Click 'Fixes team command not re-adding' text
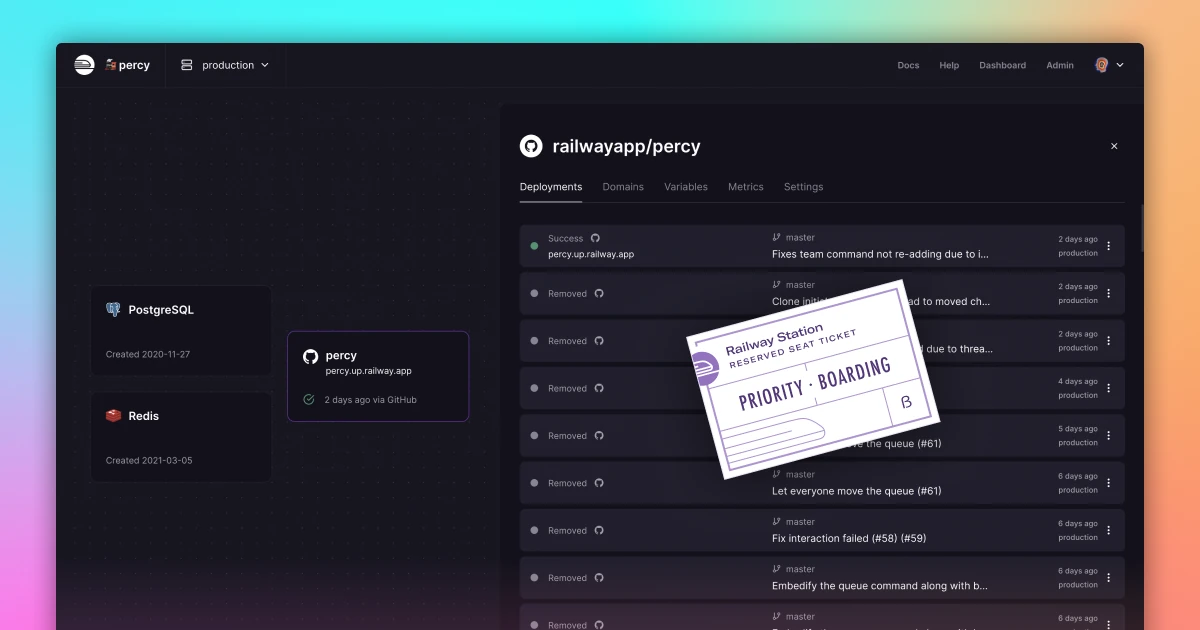The width and height of the screenshot is (1200, 630). click(881, 254)
